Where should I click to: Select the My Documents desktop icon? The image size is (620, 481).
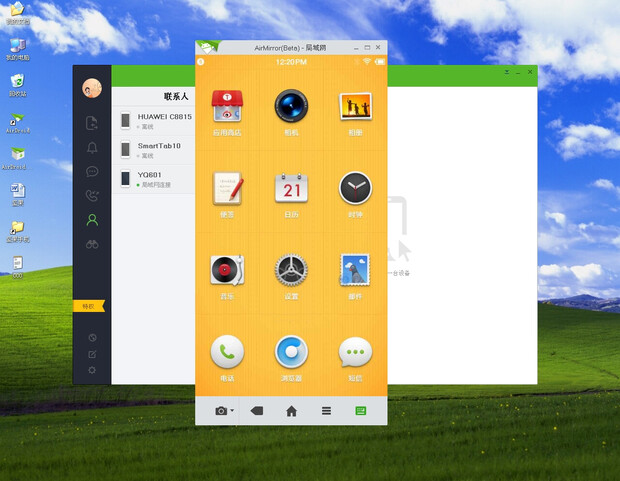tap(17, 13)
